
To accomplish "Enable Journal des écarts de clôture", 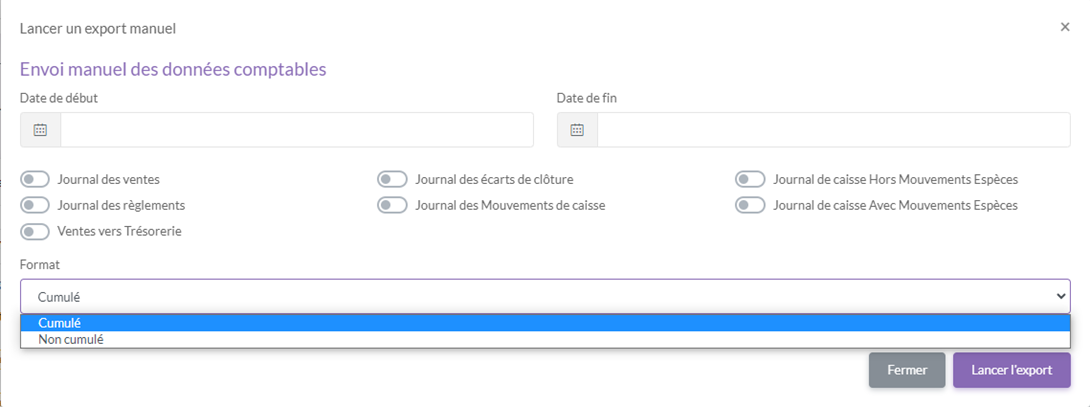I will click(392, 179).
